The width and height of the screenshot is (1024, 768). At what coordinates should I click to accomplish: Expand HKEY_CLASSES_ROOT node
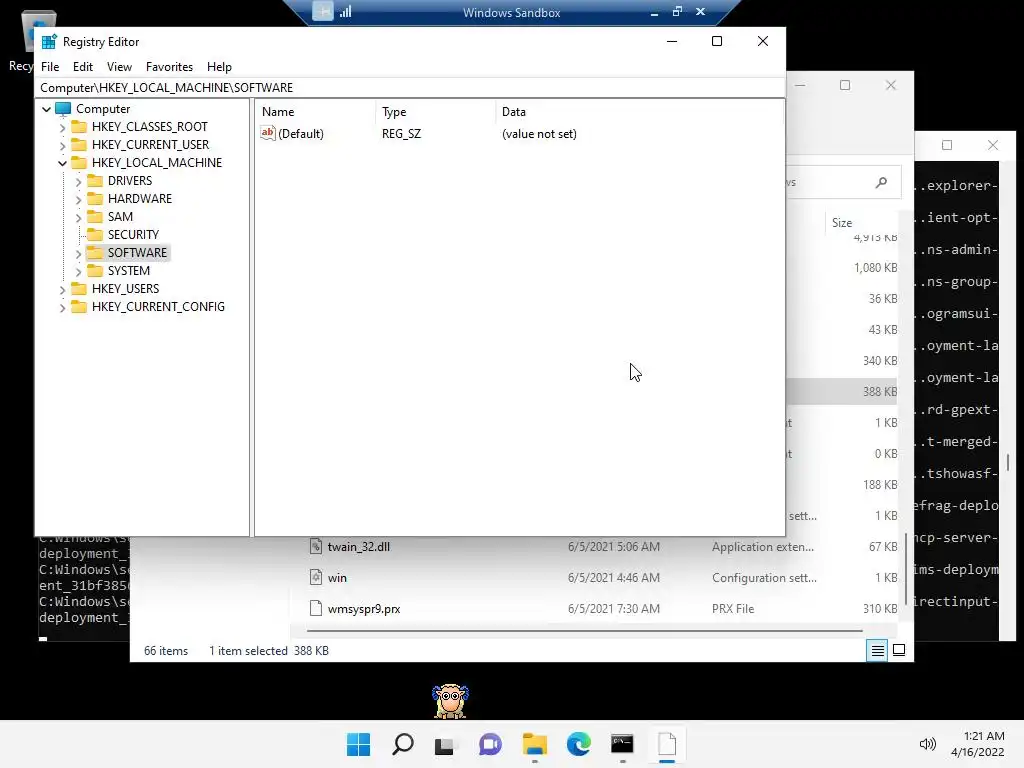(63, 127)
